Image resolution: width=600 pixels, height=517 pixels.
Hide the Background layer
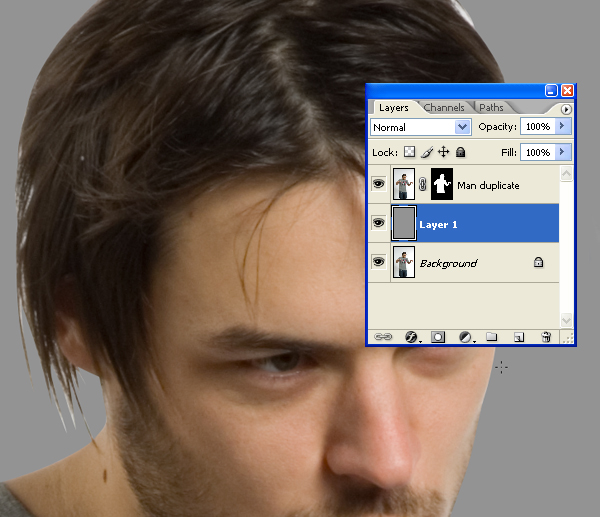(x=379, y=262)
